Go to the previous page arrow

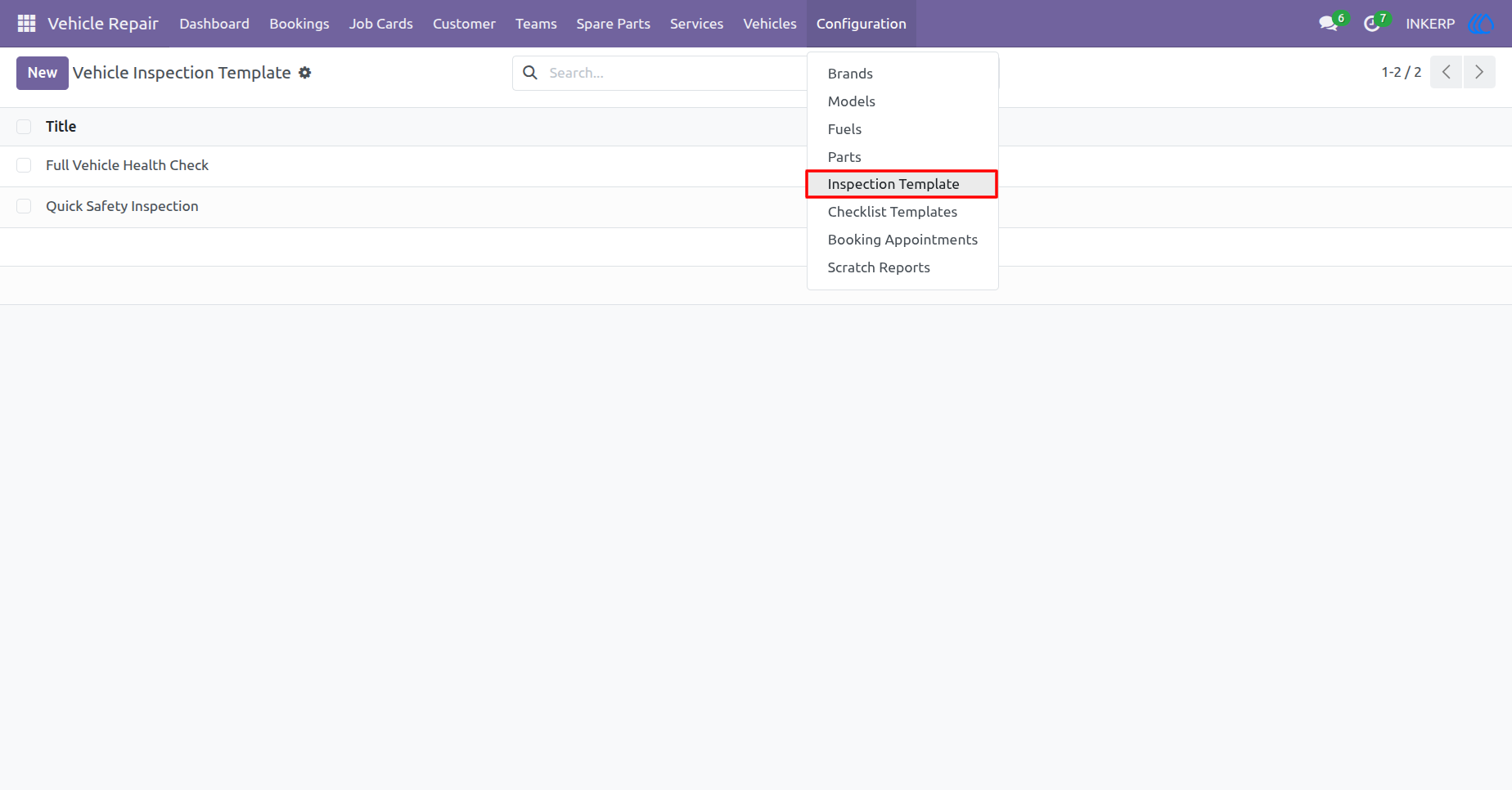click(x=1447, y=72)
